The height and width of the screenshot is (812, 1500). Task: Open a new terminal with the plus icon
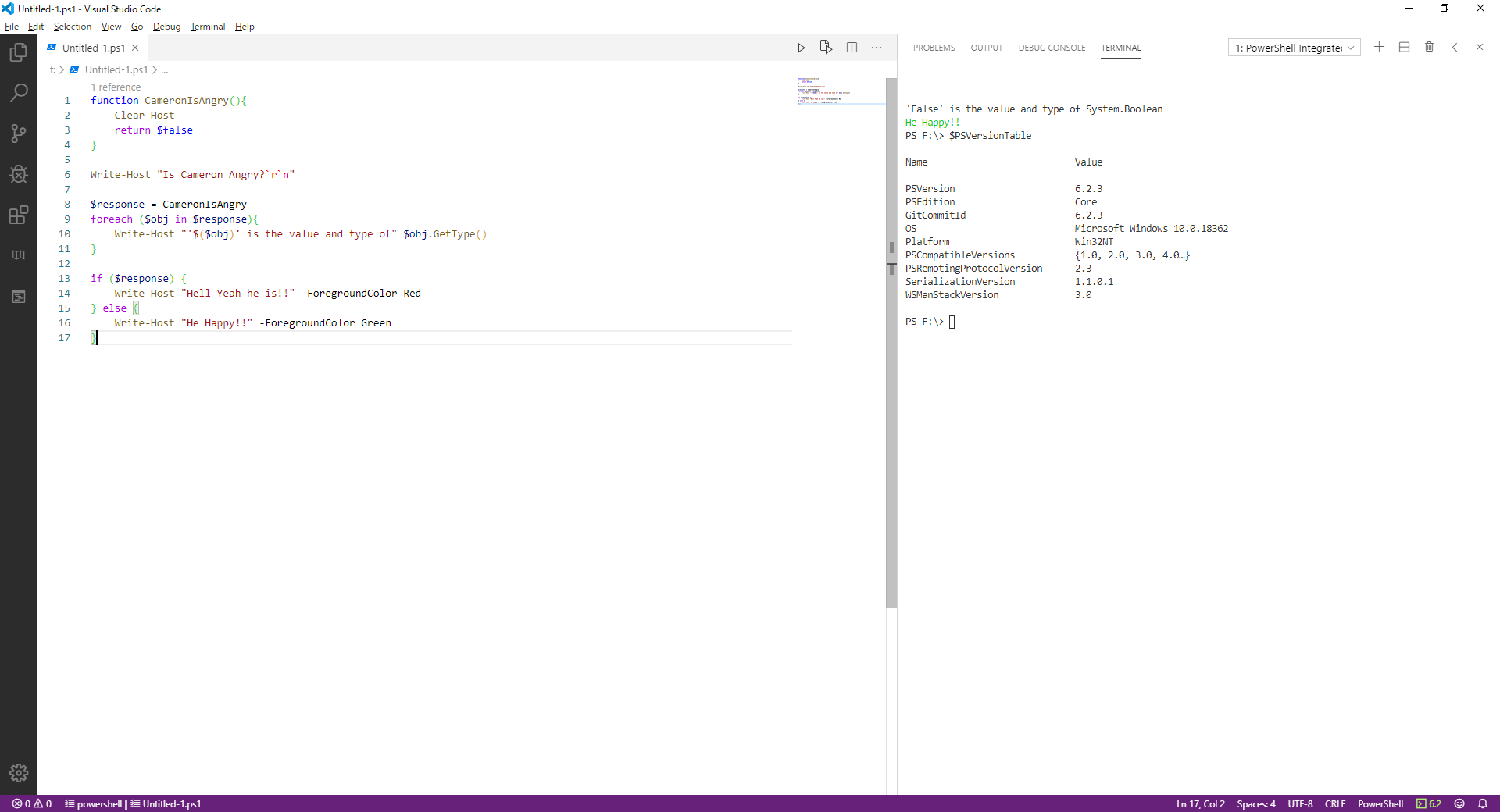pos(1379,47)
